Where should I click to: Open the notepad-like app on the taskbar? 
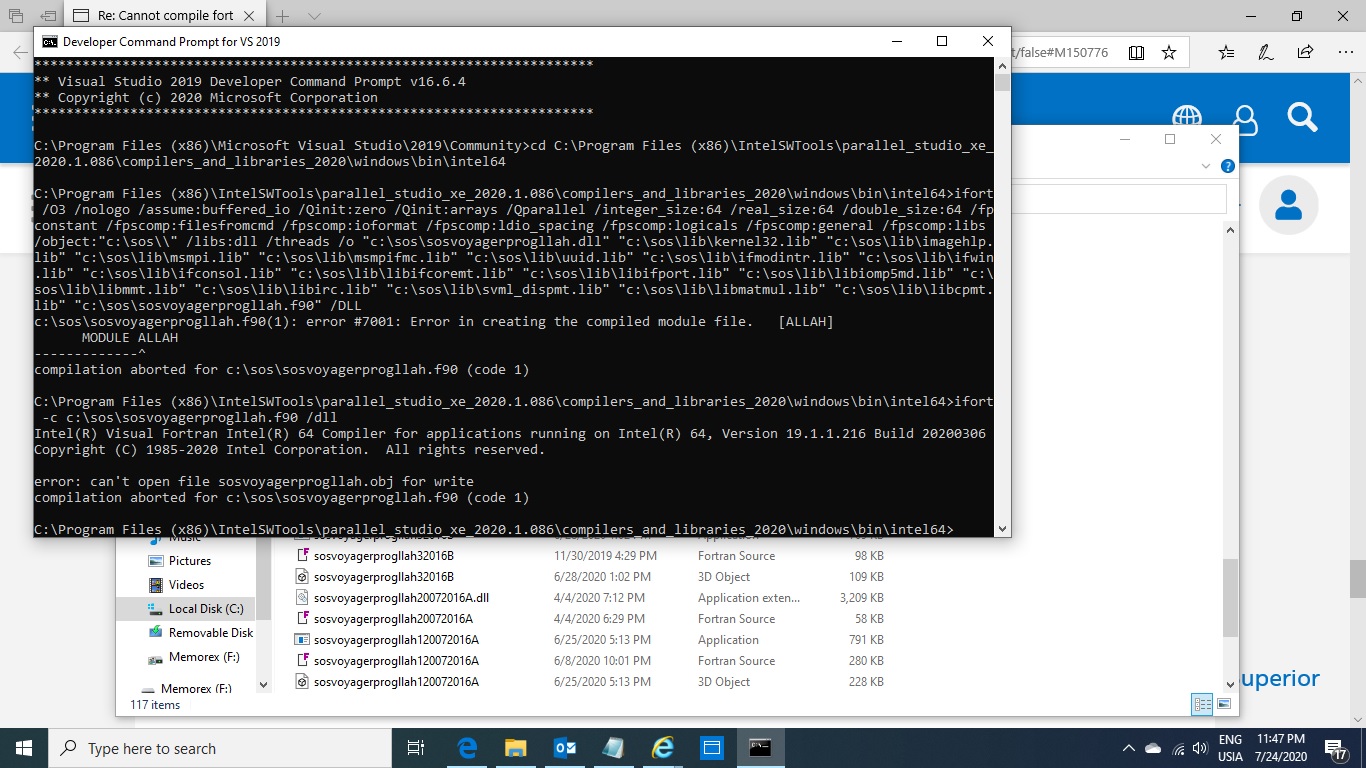[x=613, y=748]
